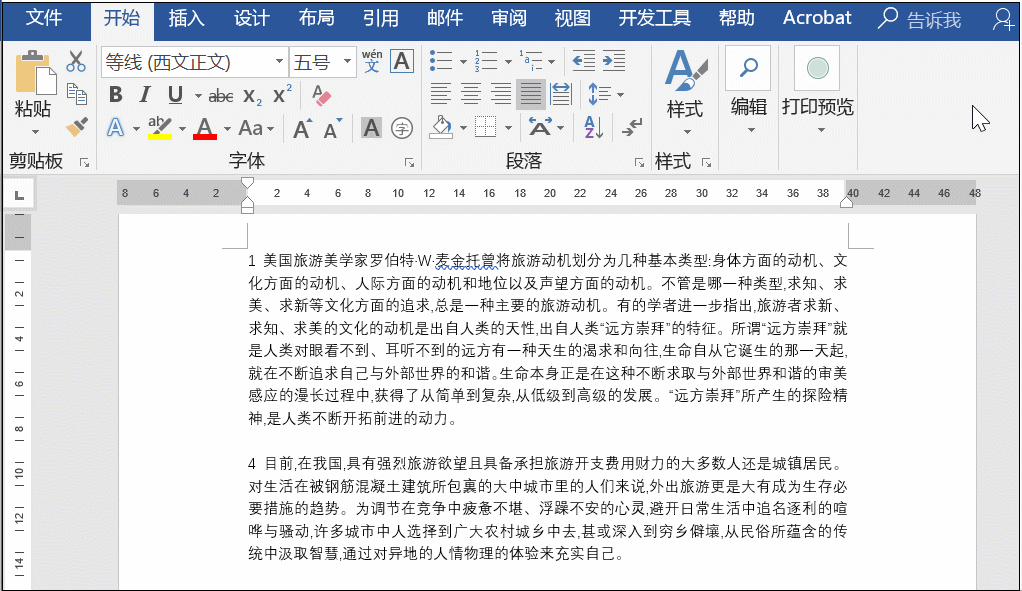Select the italic formatting icon
Image resolution: width=1022 pixels, height=591 pixels.
pos(146,94)
